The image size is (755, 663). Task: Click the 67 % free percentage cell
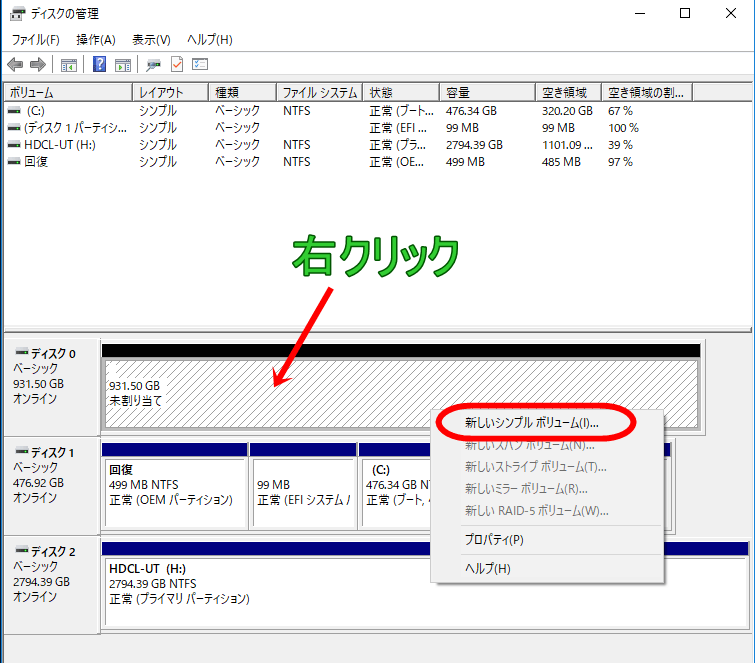point(620,111)
